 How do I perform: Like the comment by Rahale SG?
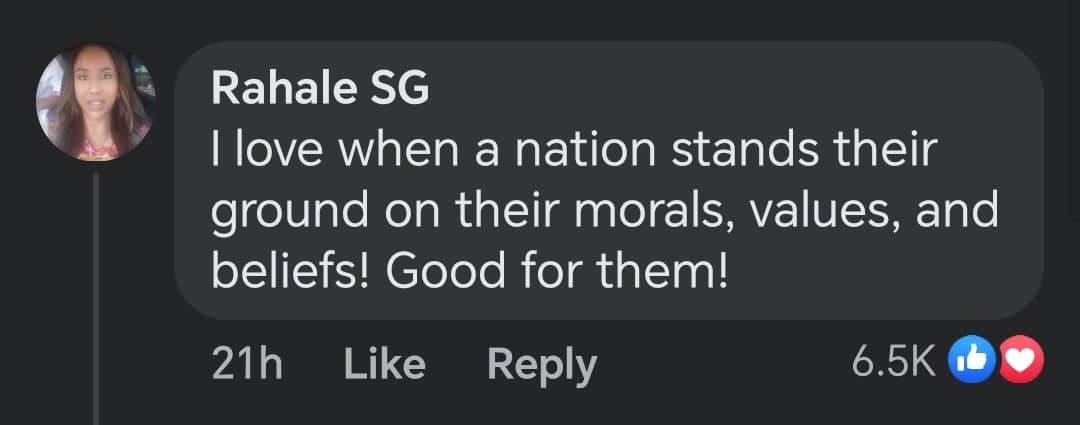384,365
